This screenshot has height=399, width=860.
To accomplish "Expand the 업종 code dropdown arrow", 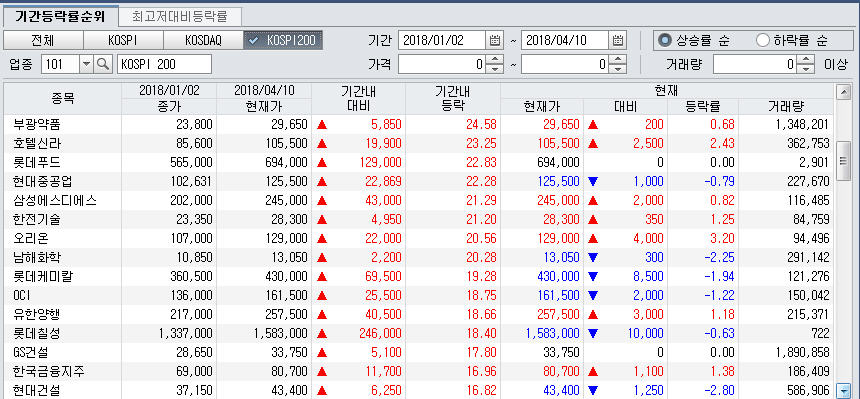I will (x=87, y=64).
